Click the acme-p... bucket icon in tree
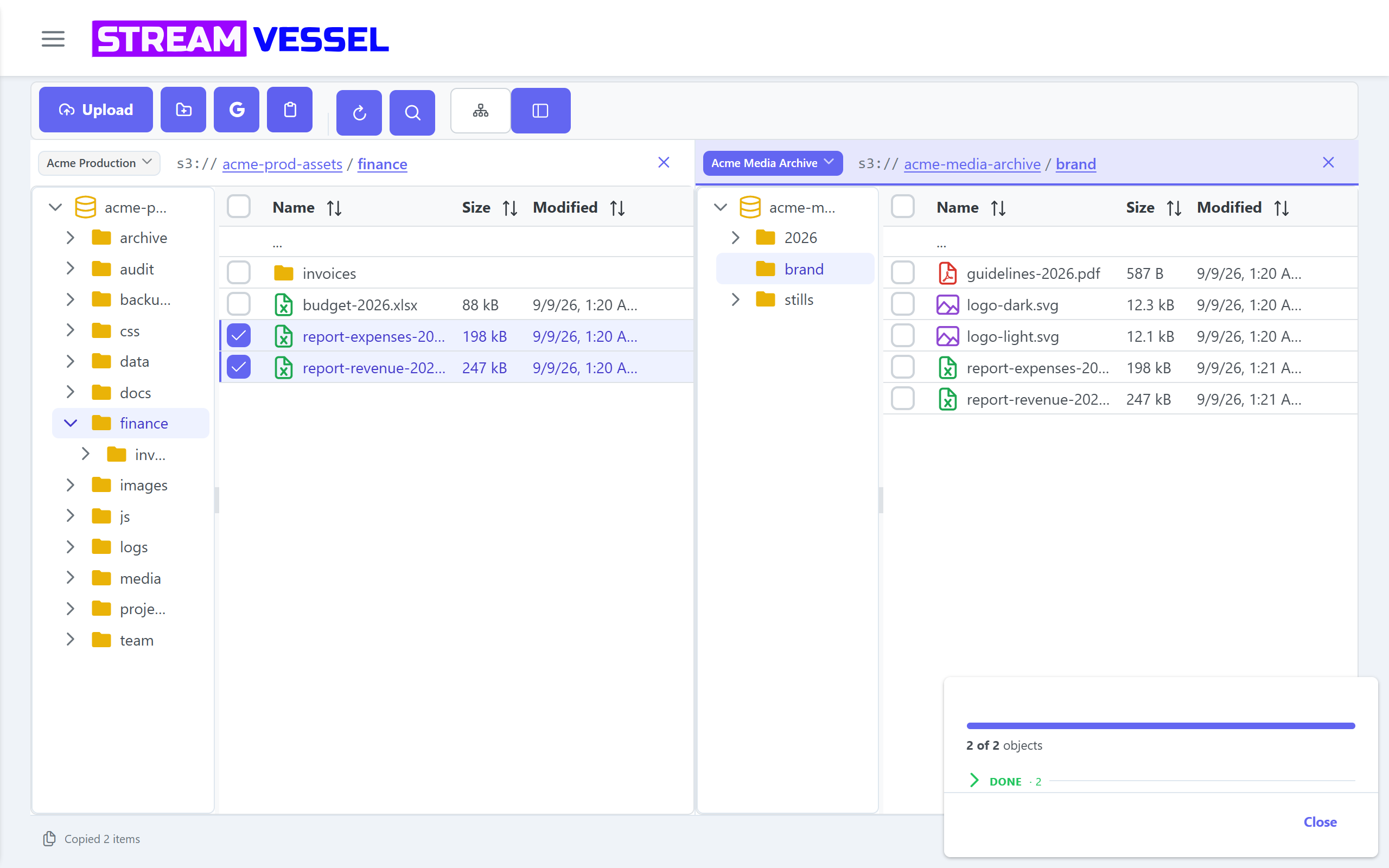This screenshot has width=1389, height=868. click(86, 207)
